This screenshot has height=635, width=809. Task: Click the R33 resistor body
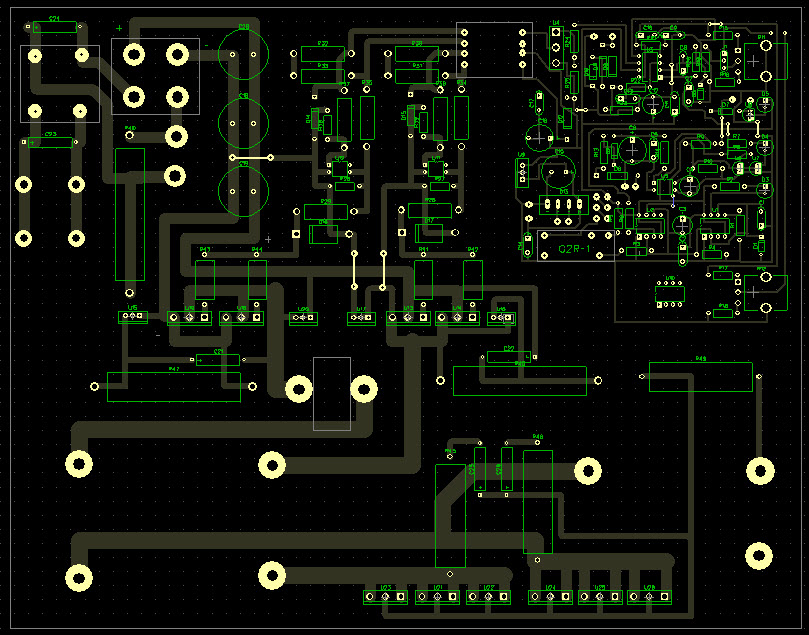322,76
